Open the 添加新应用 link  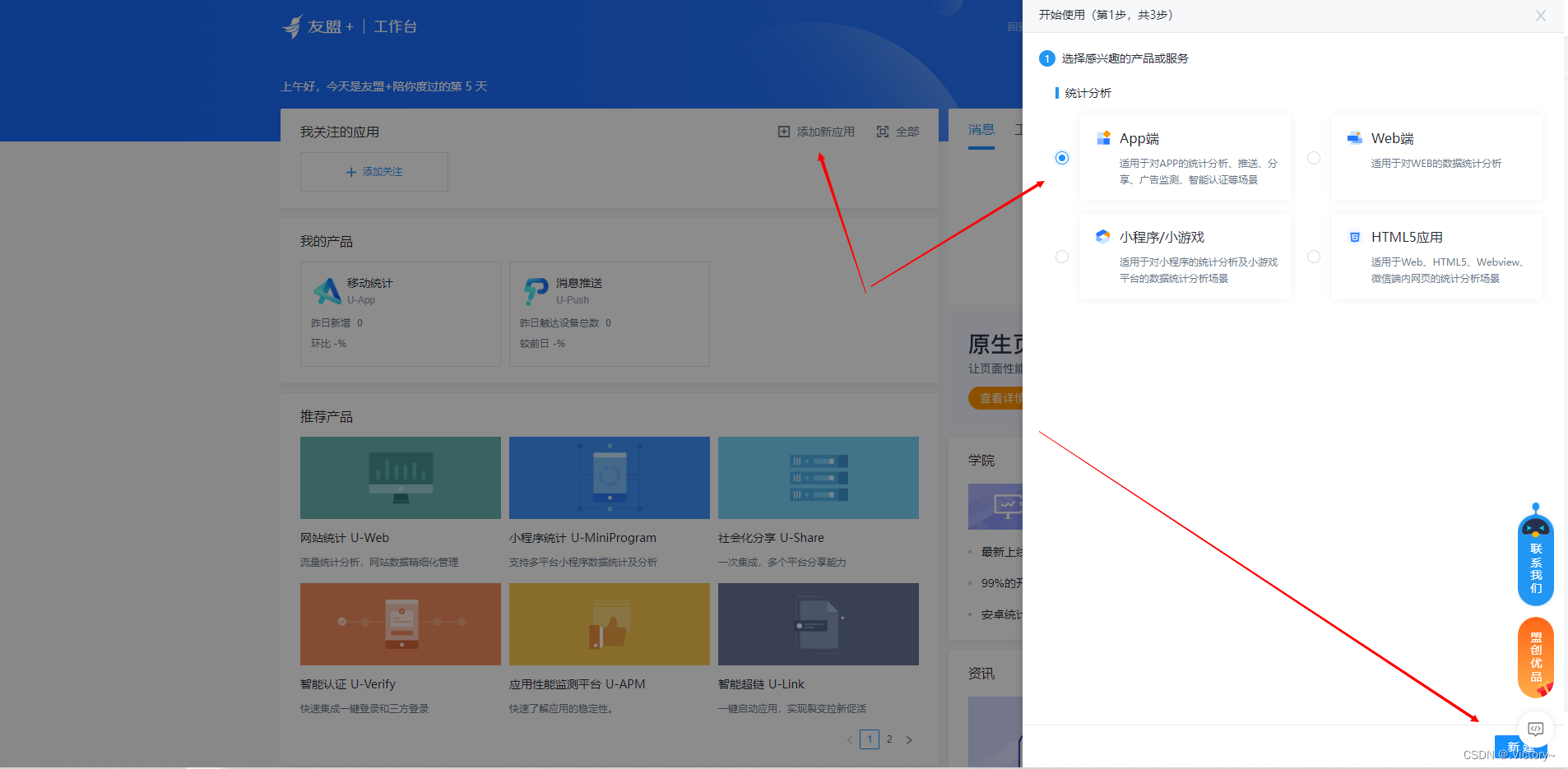tap(825, 132)
